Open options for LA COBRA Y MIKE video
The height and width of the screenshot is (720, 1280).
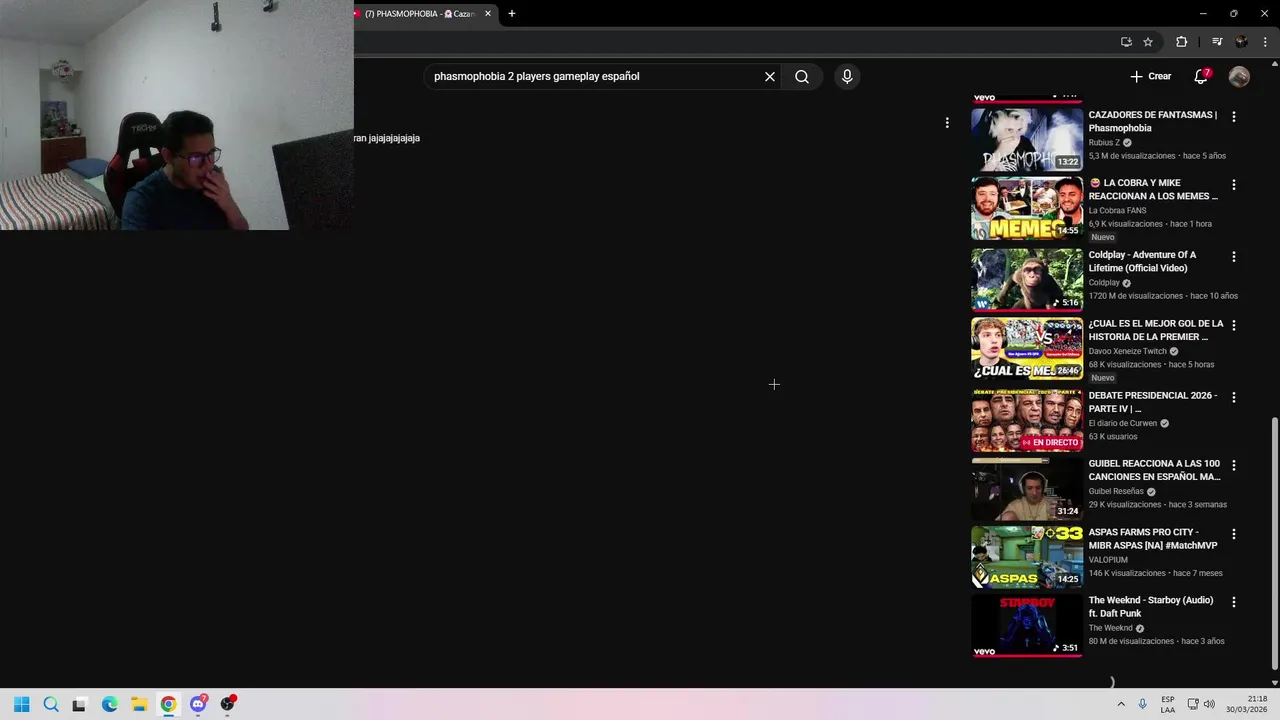point(1233,185)
